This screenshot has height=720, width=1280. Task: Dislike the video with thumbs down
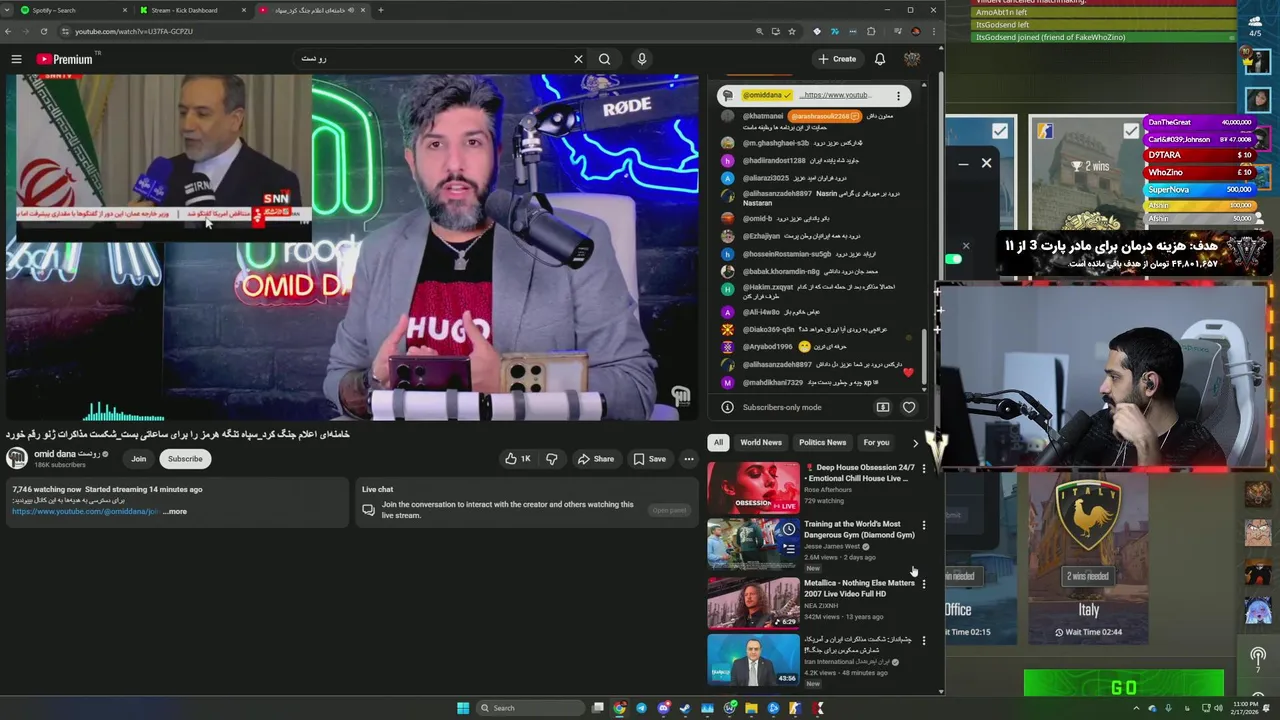pyautogui.click(x=552, y=459)
